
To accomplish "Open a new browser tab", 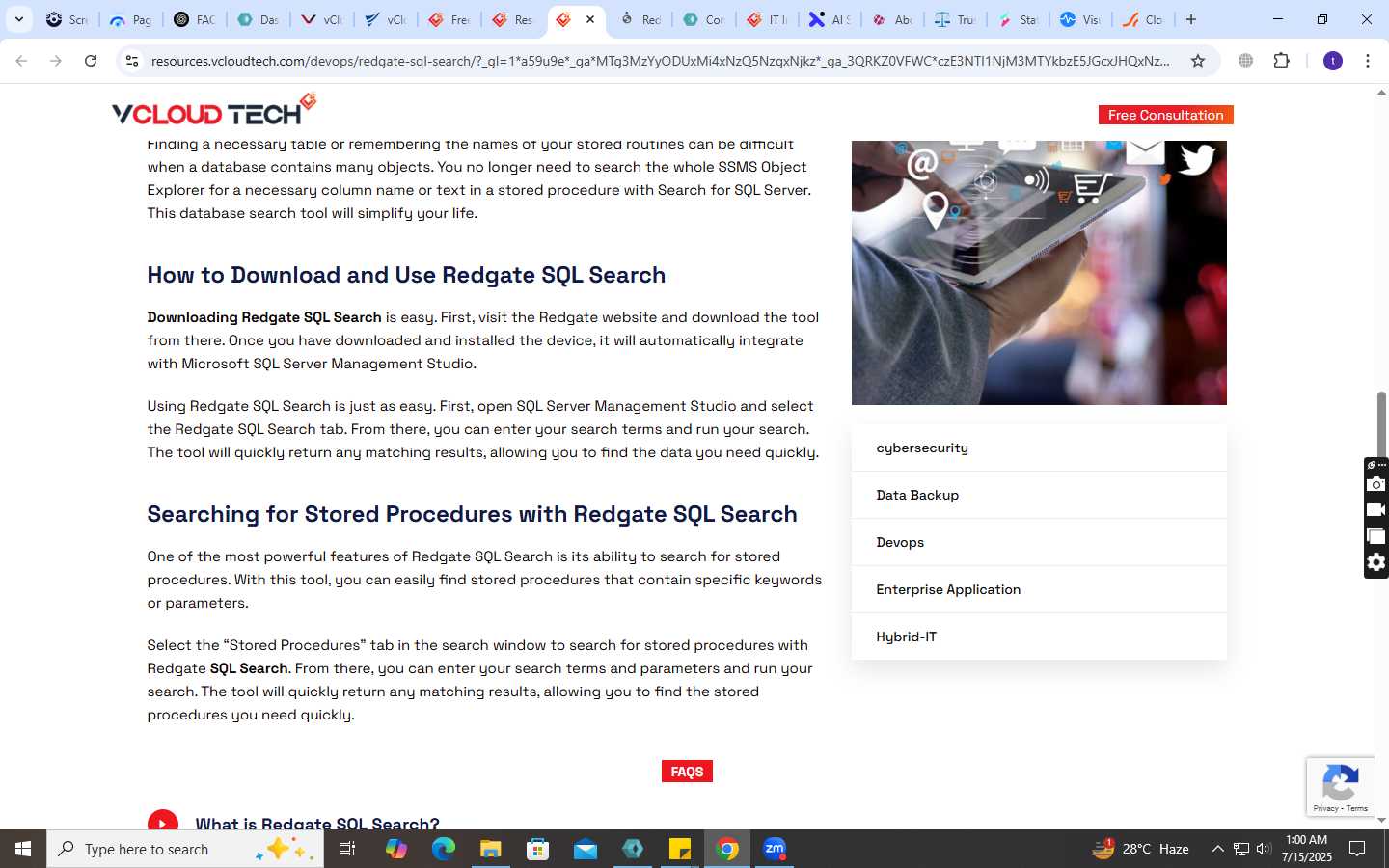I will pyautogui.click(x=1191, y=19).
